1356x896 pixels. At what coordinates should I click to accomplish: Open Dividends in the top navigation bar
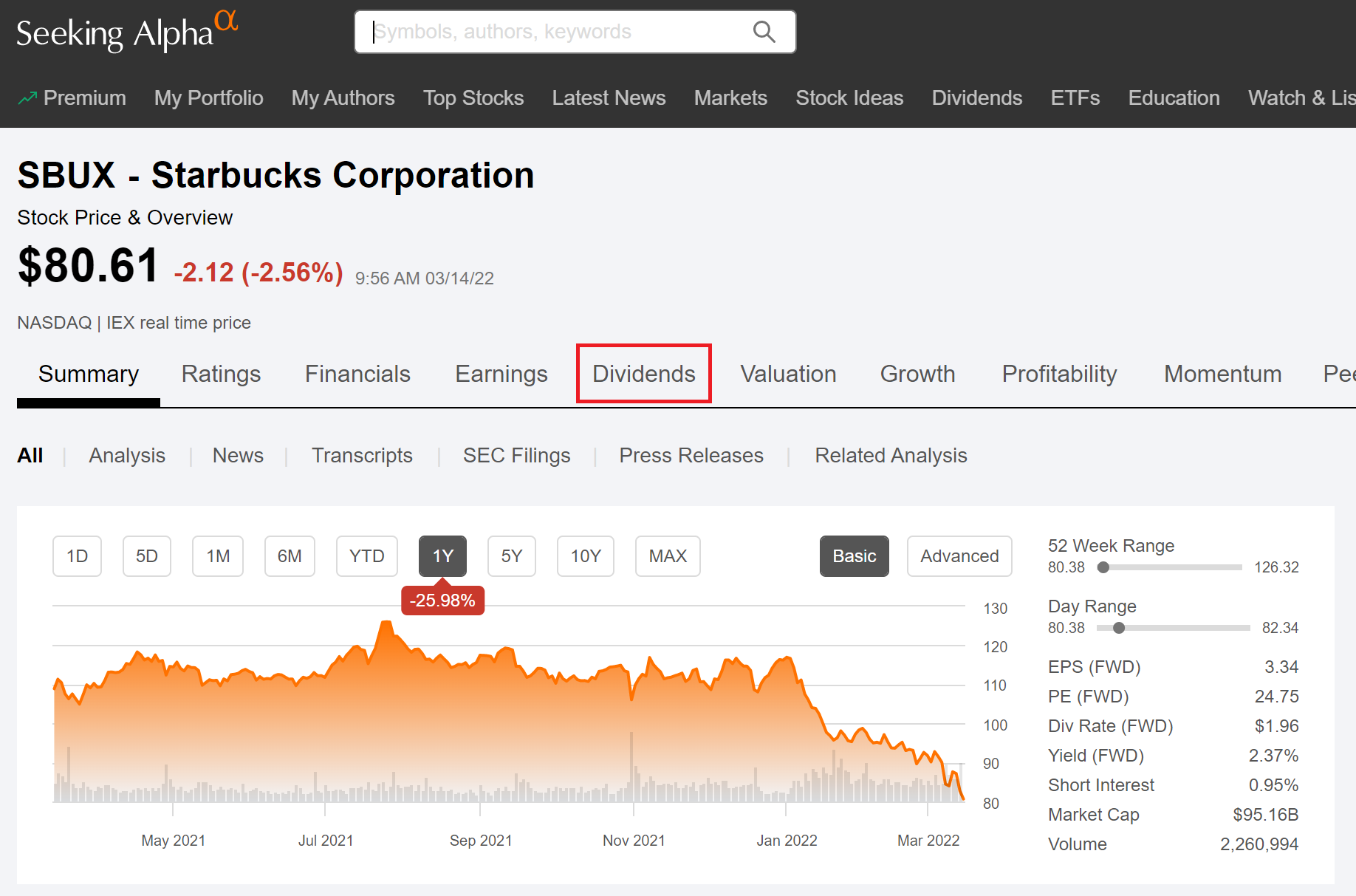click(x=976, y=98)
